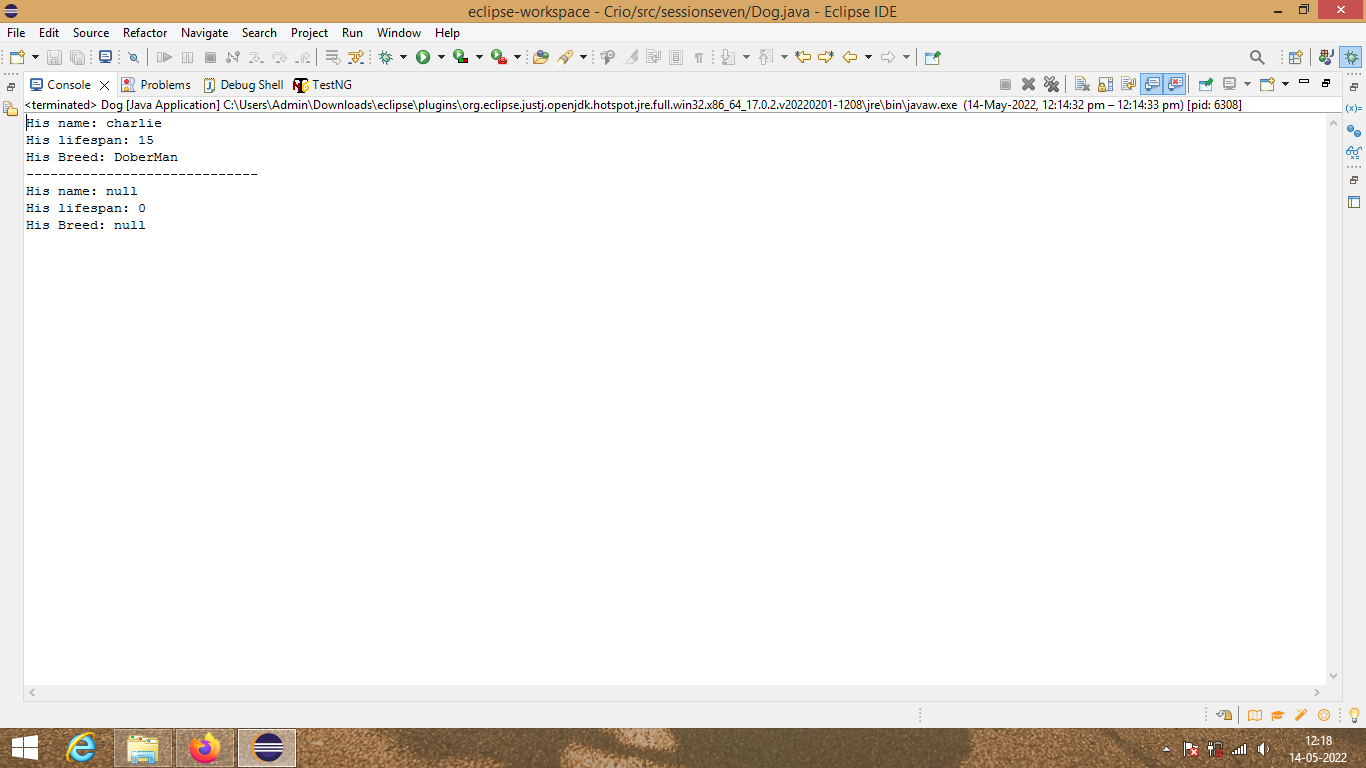The image size is (1366, 768).
Task: Click the New file toolbar icon
Action: click(x=17, y=57)
